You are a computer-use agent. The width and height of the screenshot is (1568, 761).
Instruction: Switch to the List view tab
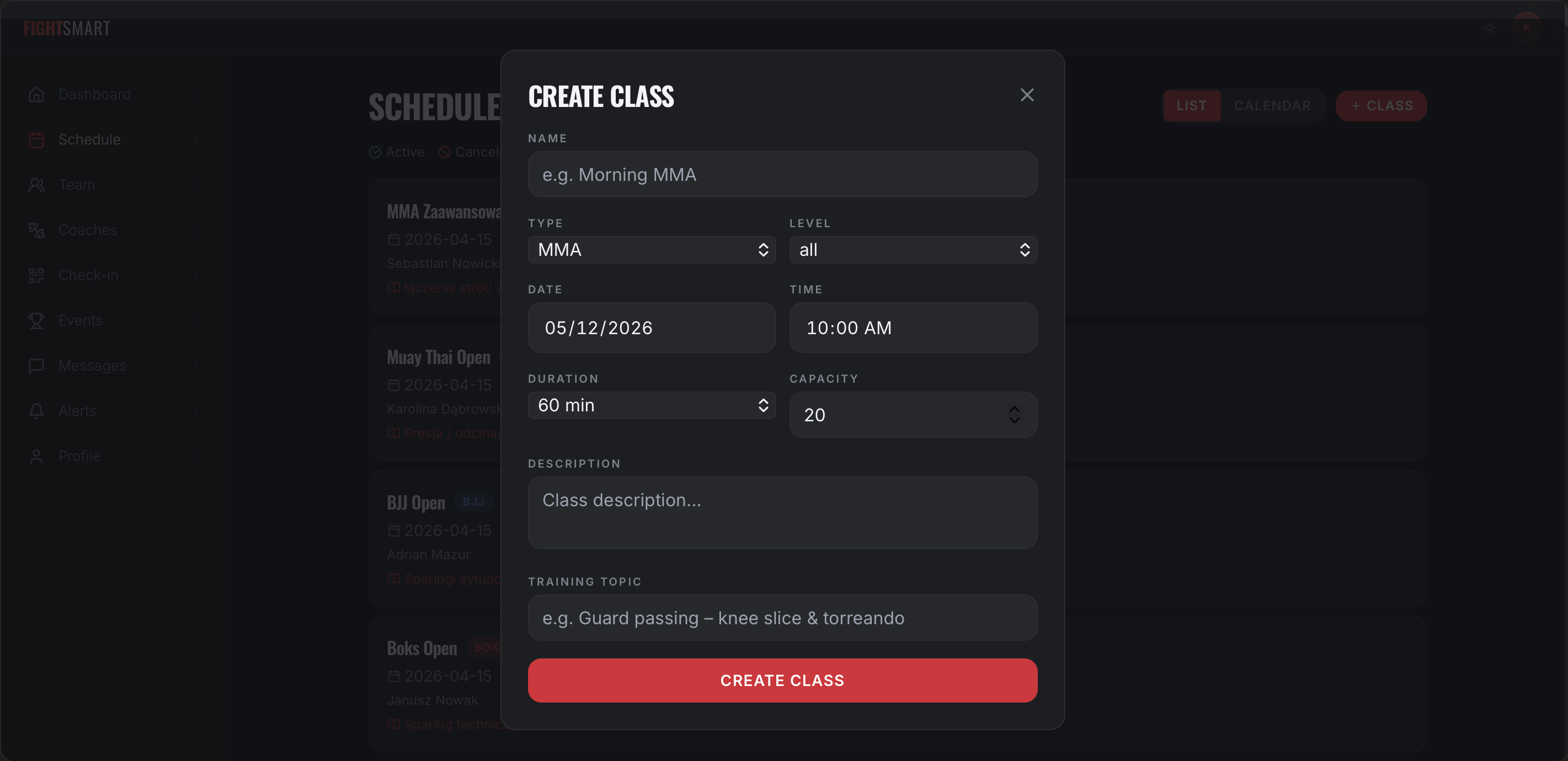(1191, 106)
